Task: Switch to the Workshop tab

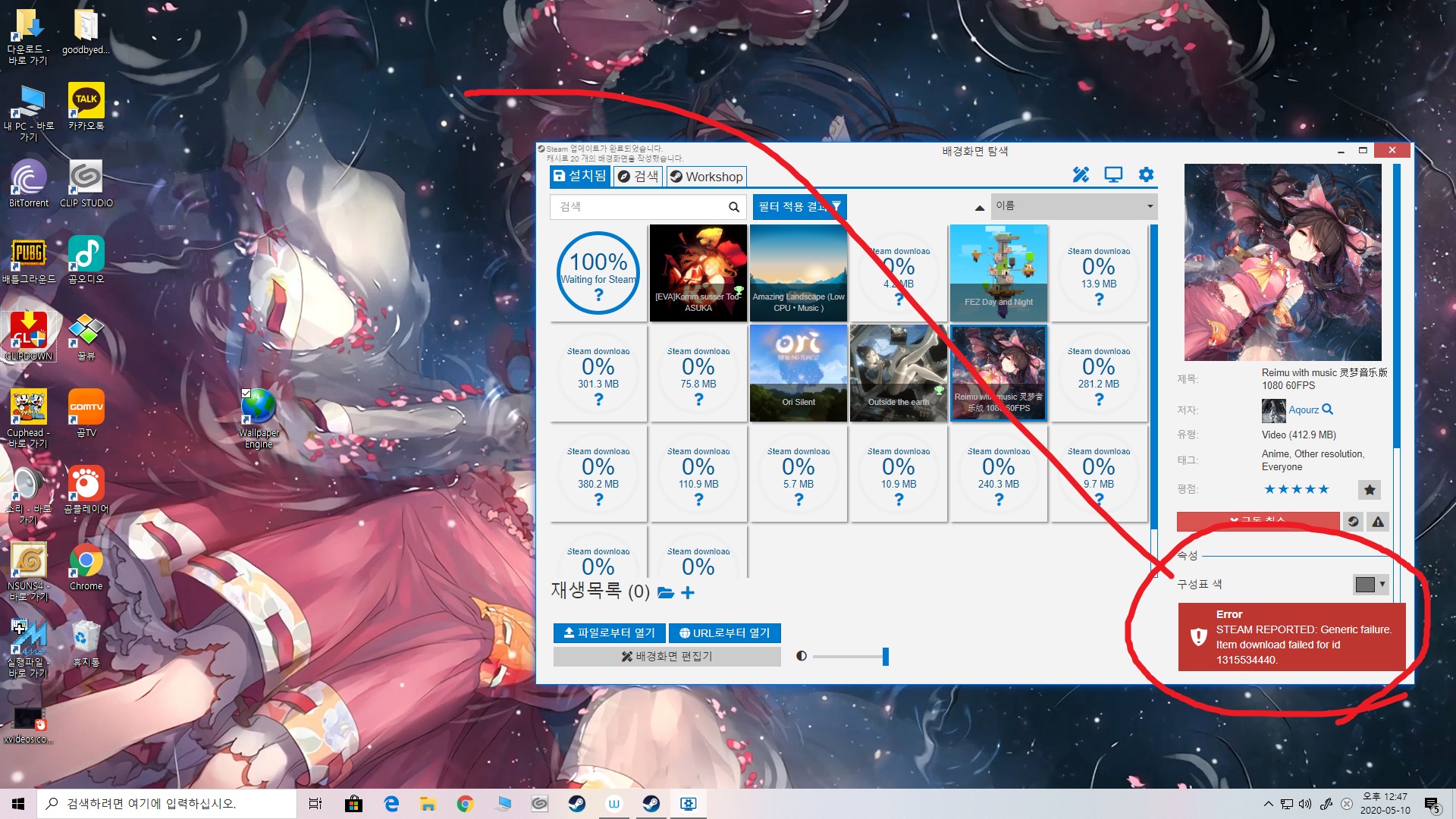Action: pyautogui.click(x=707, y=177)
